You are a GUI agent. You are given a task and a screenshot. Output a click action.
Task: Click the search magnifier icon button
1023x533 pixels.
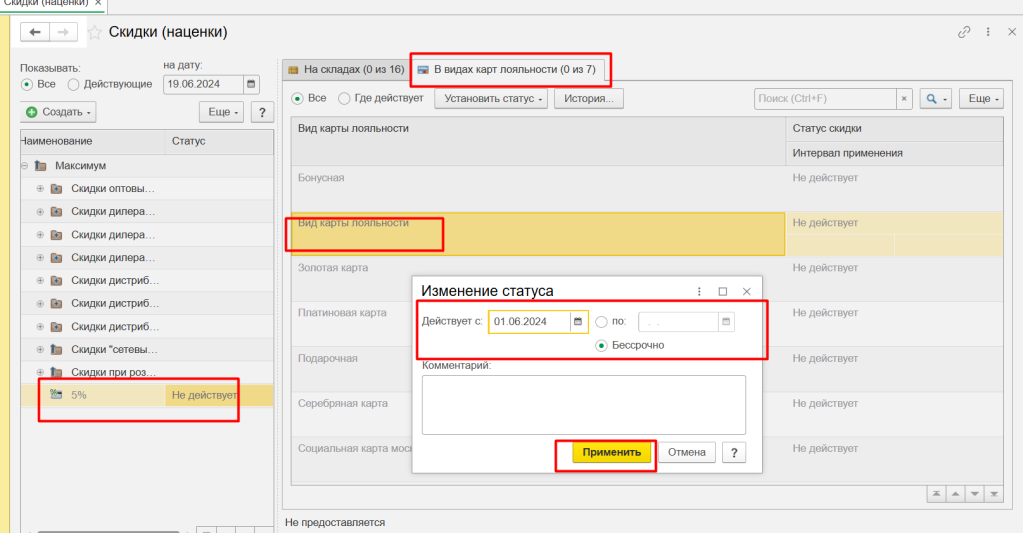[931, 99]
